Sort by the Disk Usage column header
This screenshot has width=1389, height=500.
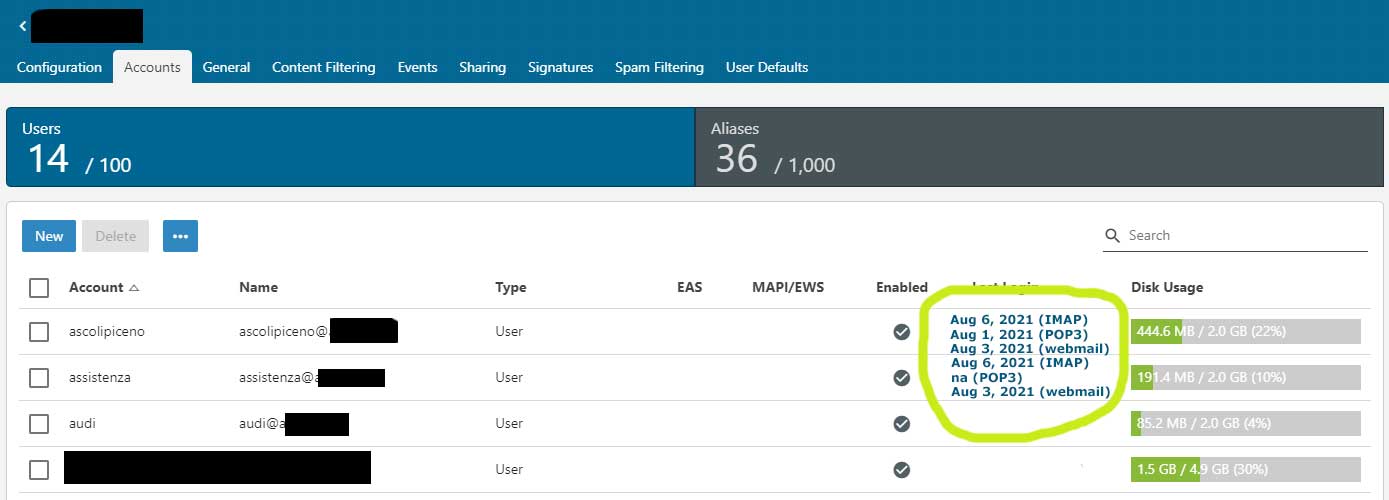(x=1166, y=288)
